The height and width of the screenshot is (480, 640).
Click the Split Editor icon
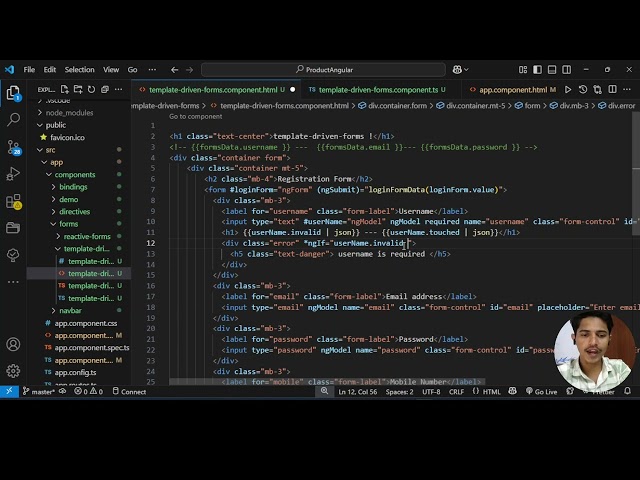pos(612,89)
